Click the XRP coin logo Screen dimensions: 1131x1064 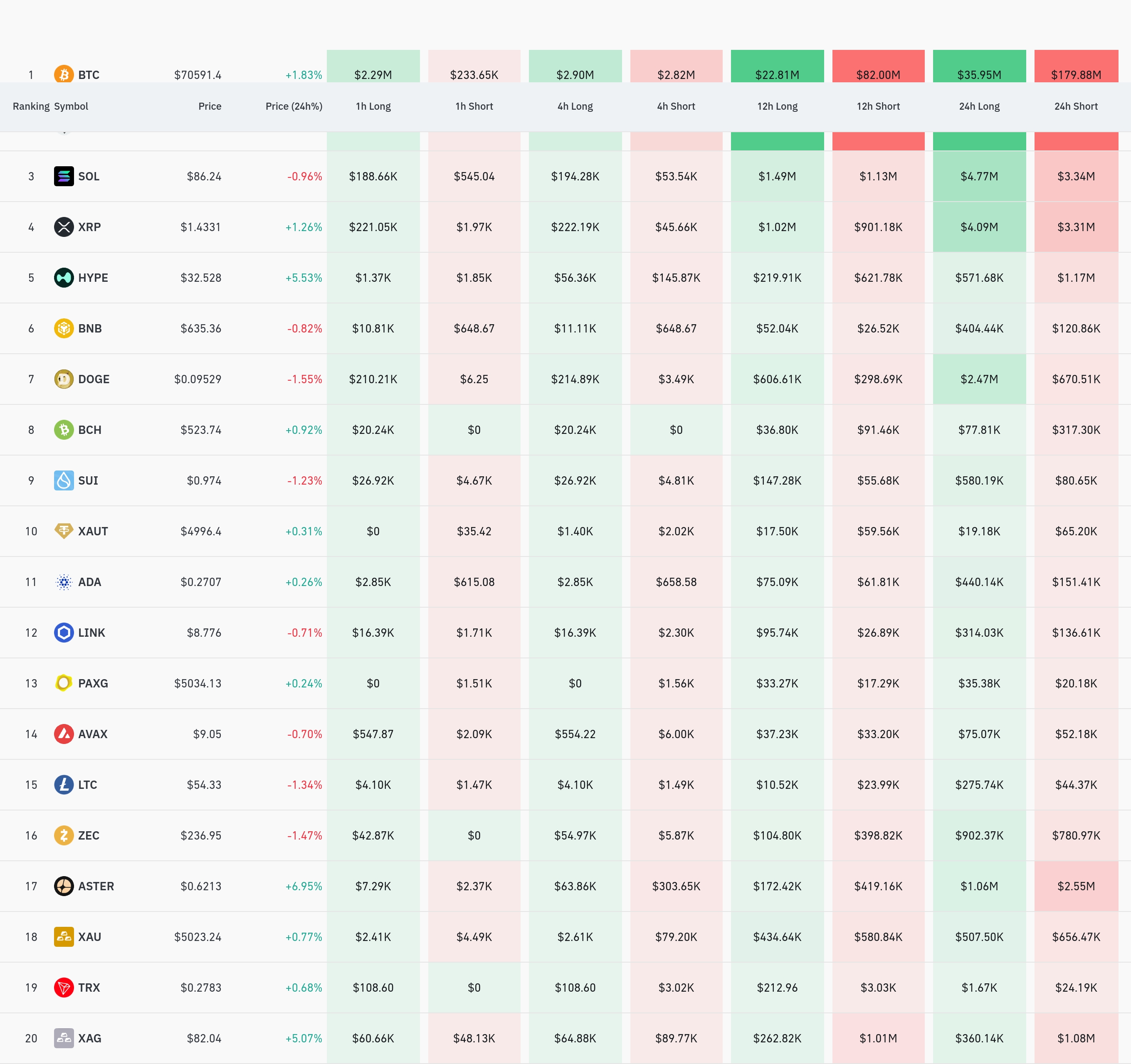coord(64,227)
